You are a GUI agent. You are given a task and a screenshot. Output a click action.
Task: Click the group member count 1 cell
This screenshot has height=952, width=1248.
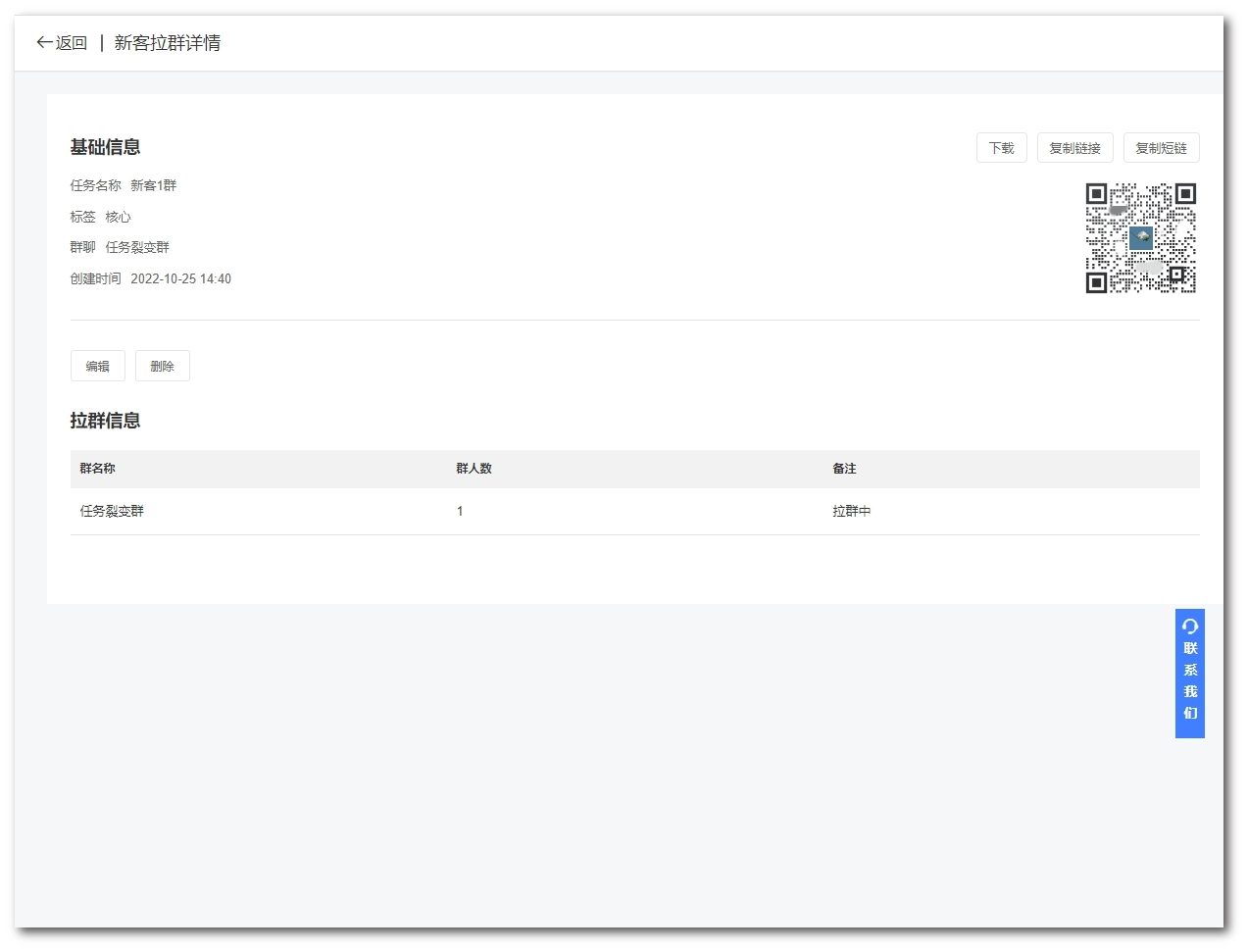pyautogui.click(x=460, y=511)
